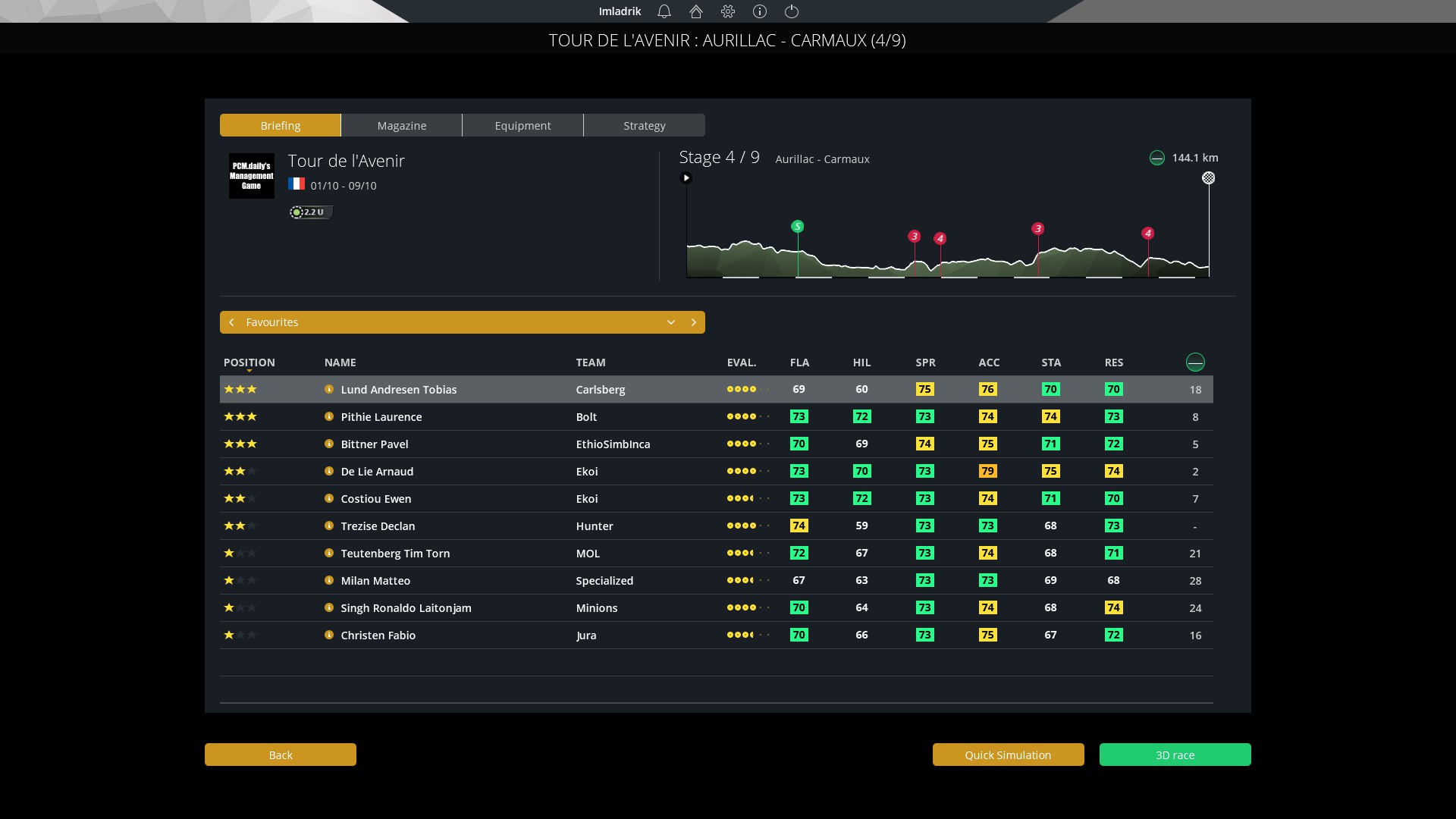Sort by SPR column header
The width and height of the screenshot is (1456, 819).
coord(925,362)
